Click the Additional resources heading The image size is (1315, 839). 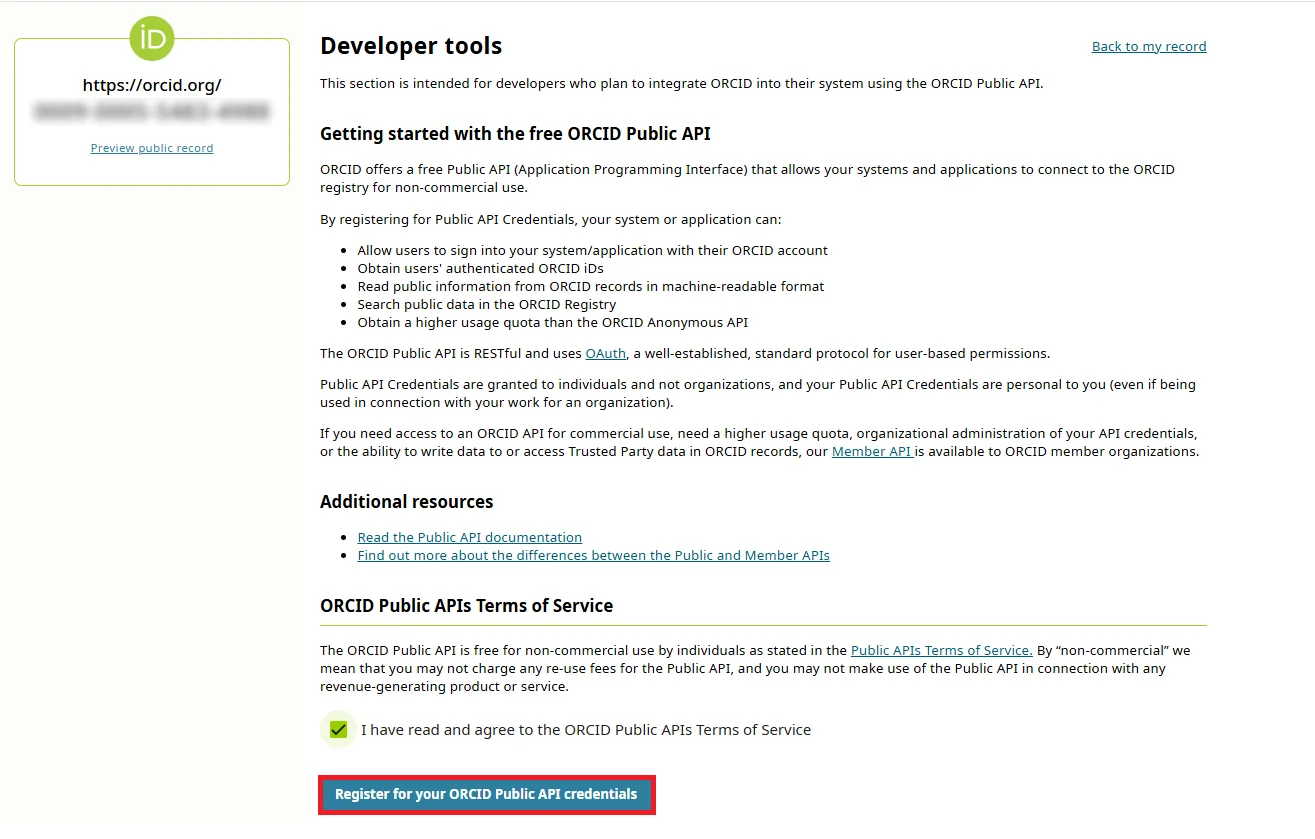(406, 501)
